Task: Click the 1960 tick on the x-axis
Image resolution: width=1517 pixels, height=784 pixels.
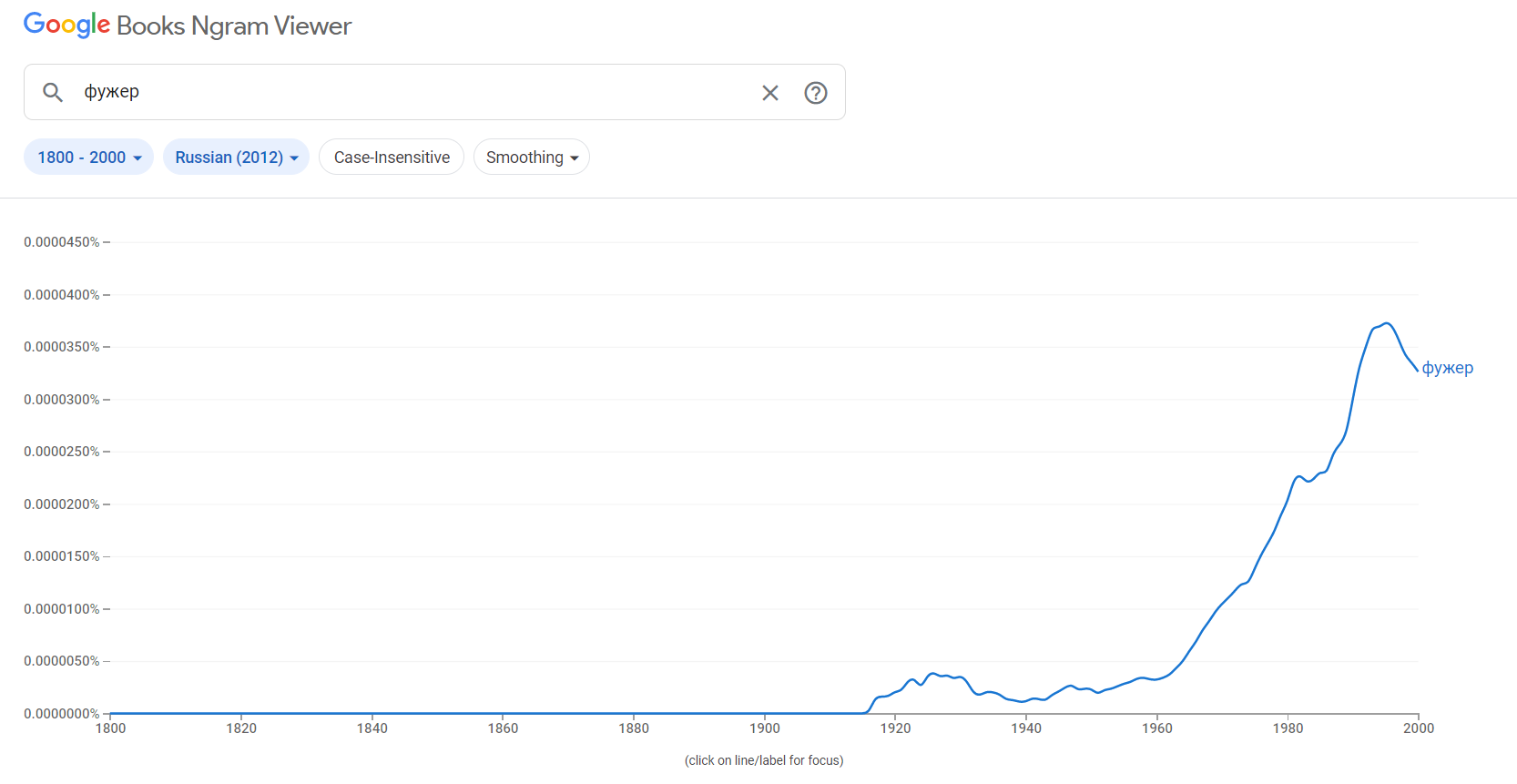Action: pyautogui.click(x=1157, y=728)
